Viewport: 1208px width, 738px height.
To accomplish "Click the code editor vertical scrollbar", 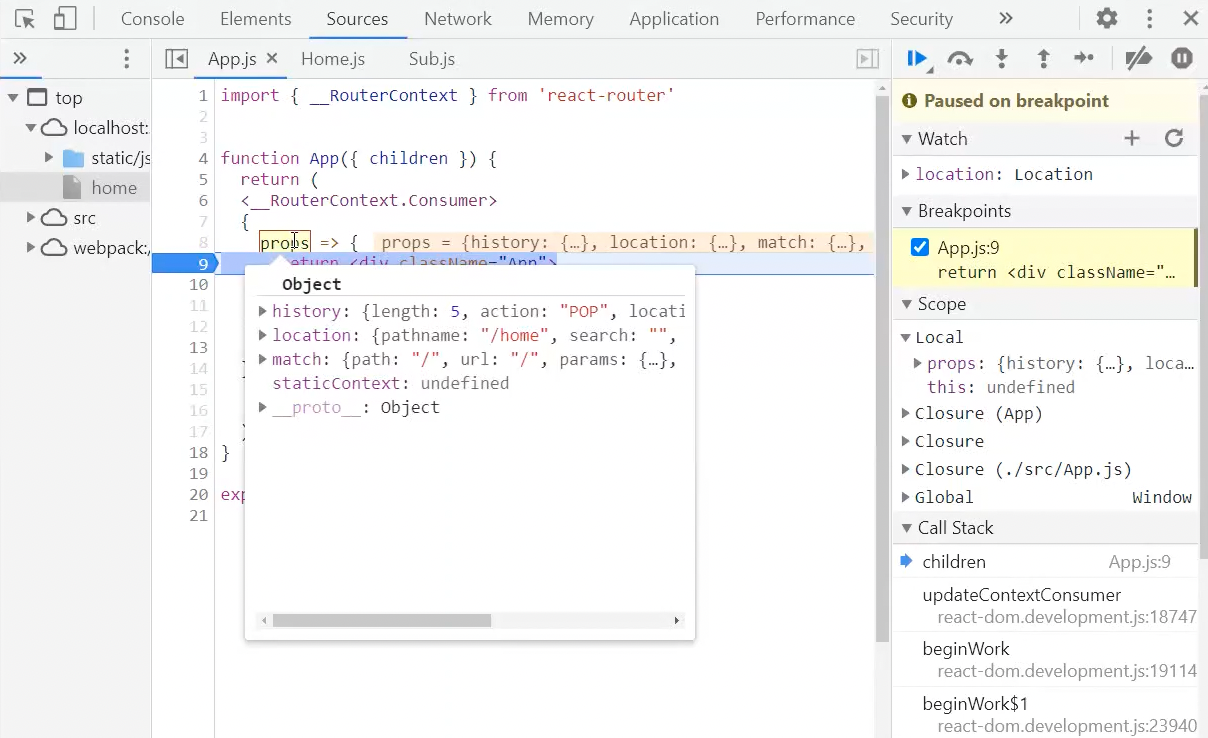I will point(882,368).
